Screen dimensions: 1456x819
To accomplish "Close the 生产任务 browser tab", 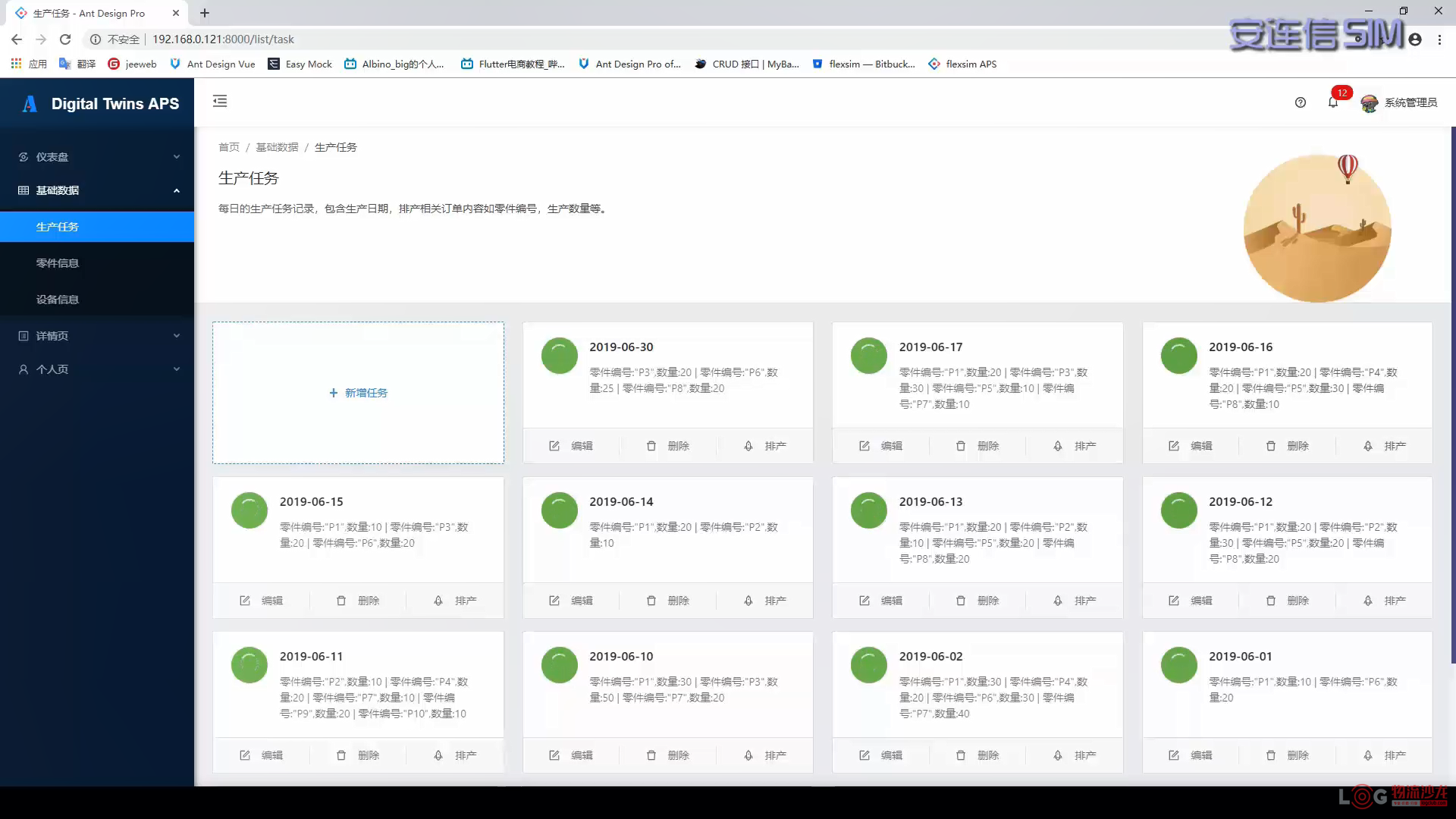I will (176, 13).
